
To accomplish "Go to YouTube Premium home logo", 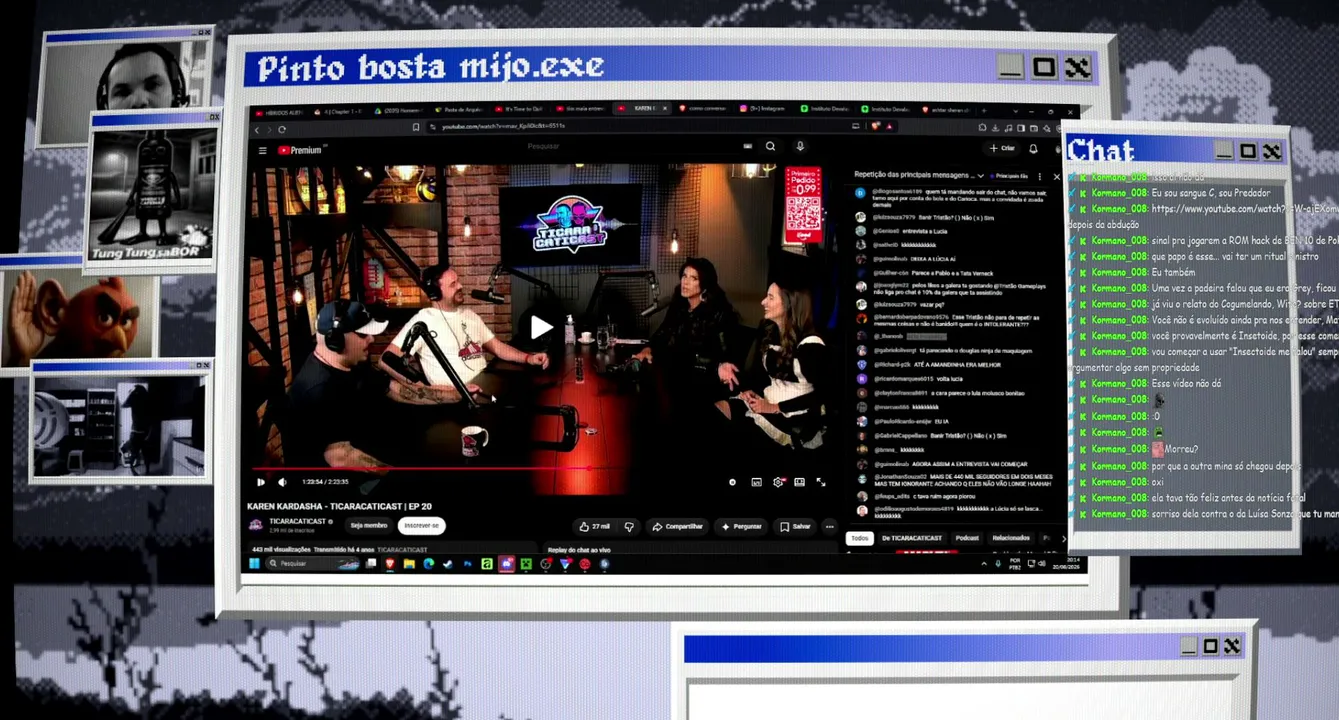I will [300, 150].
